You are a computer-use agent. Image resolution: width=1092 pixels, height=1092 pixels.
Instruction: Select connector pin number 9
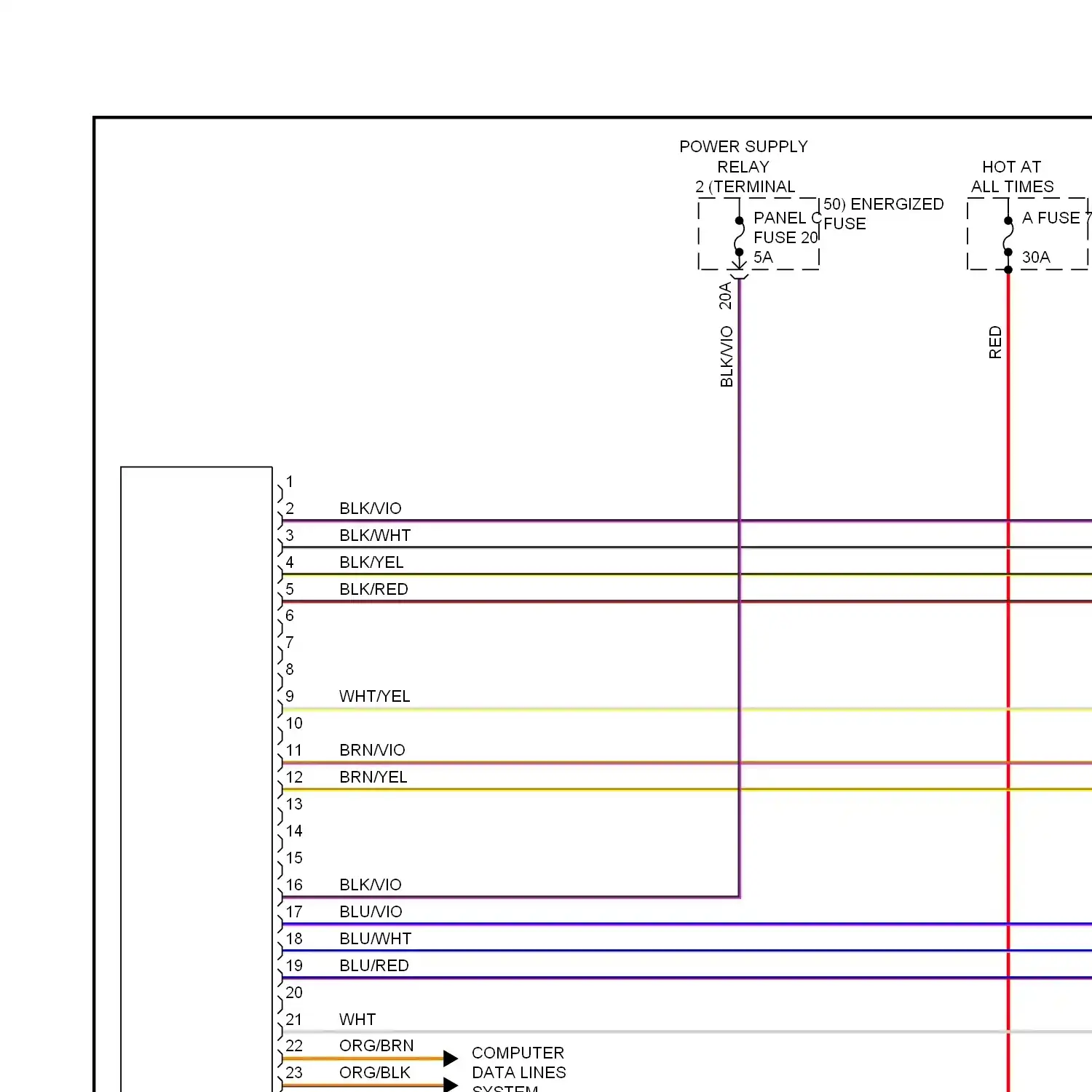(x=290, y=696)
